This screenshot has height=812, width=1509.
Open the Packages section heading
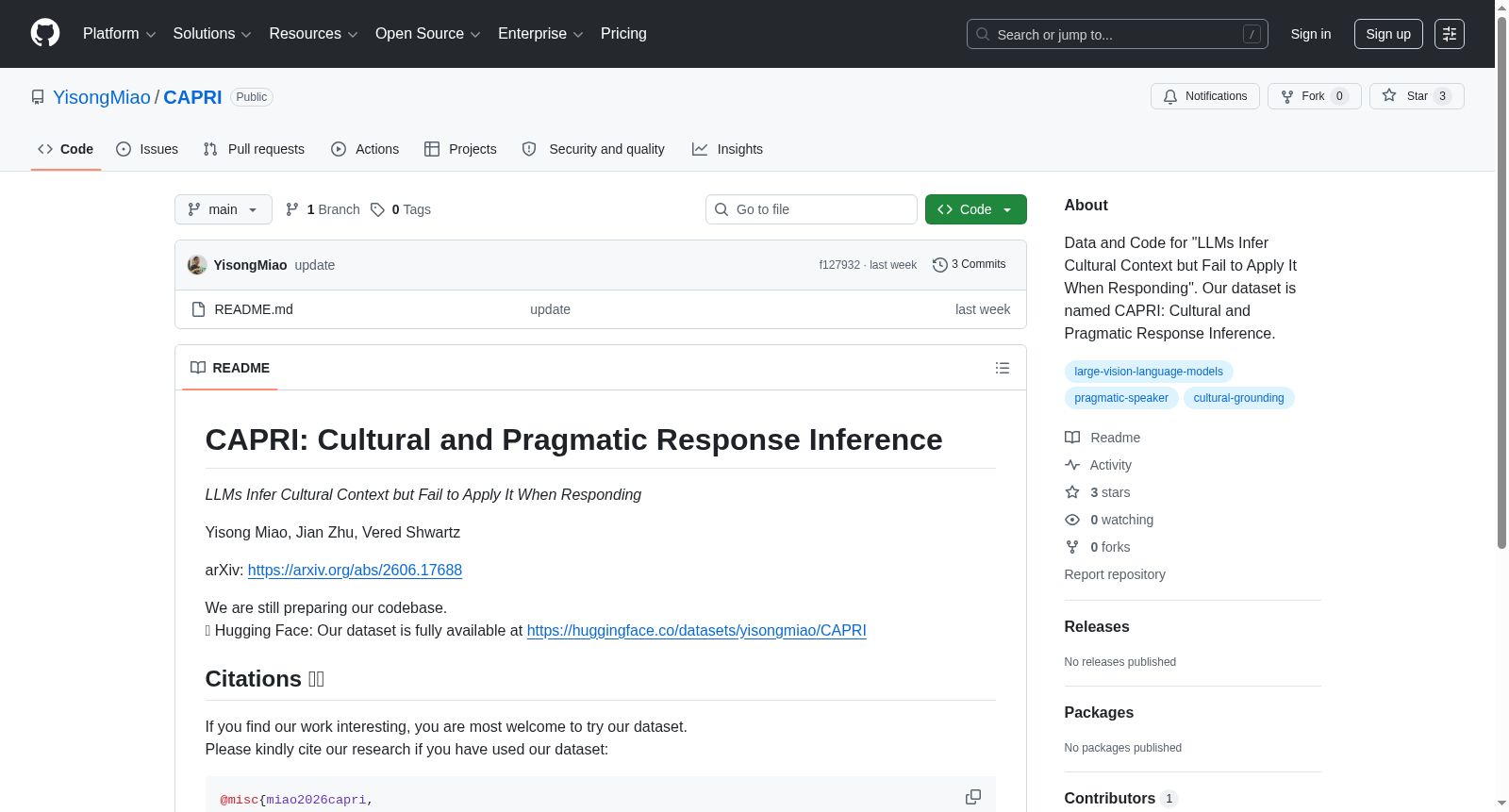point(1099,713)
